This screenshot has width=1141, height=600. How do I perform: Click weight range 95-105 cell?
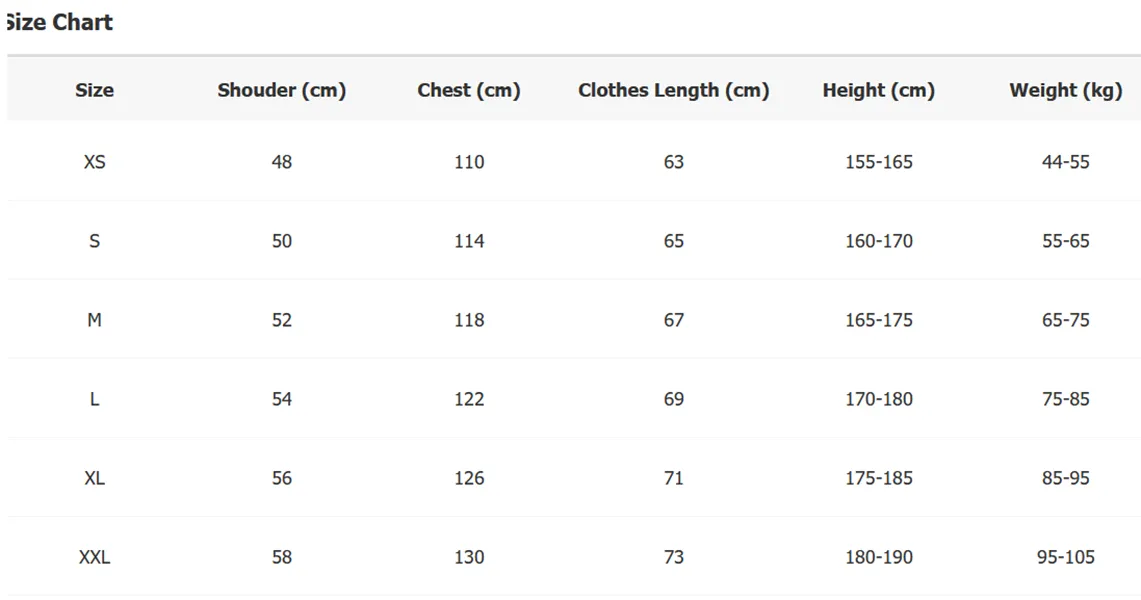click(1065, 557)
